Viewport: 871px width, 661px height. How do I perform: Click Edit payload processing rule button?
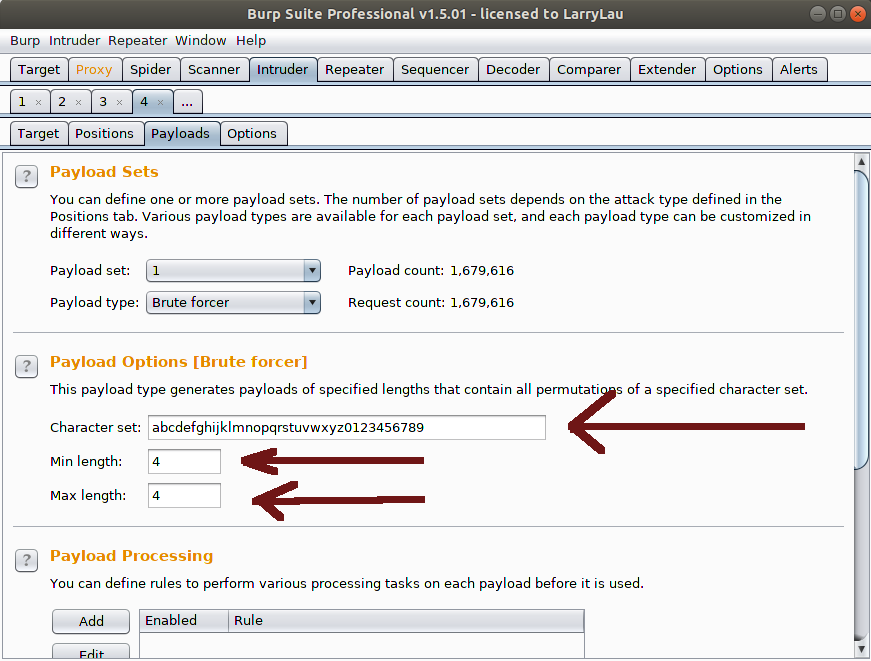click(x=91, y=652)
